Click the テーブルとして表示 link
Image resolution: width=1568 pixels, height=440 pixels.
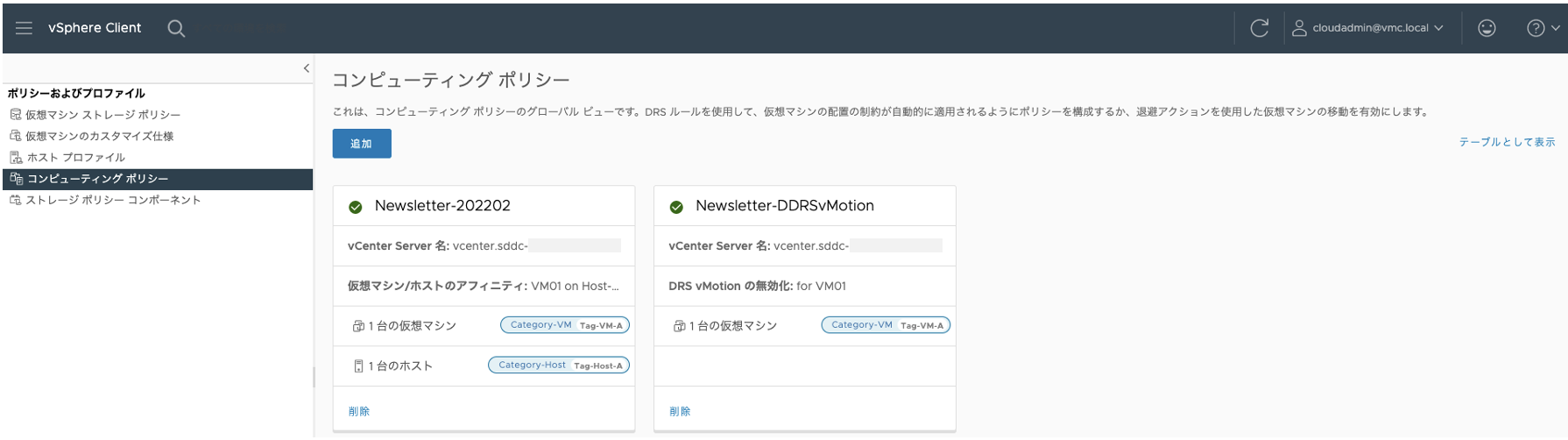[1507, 142]
